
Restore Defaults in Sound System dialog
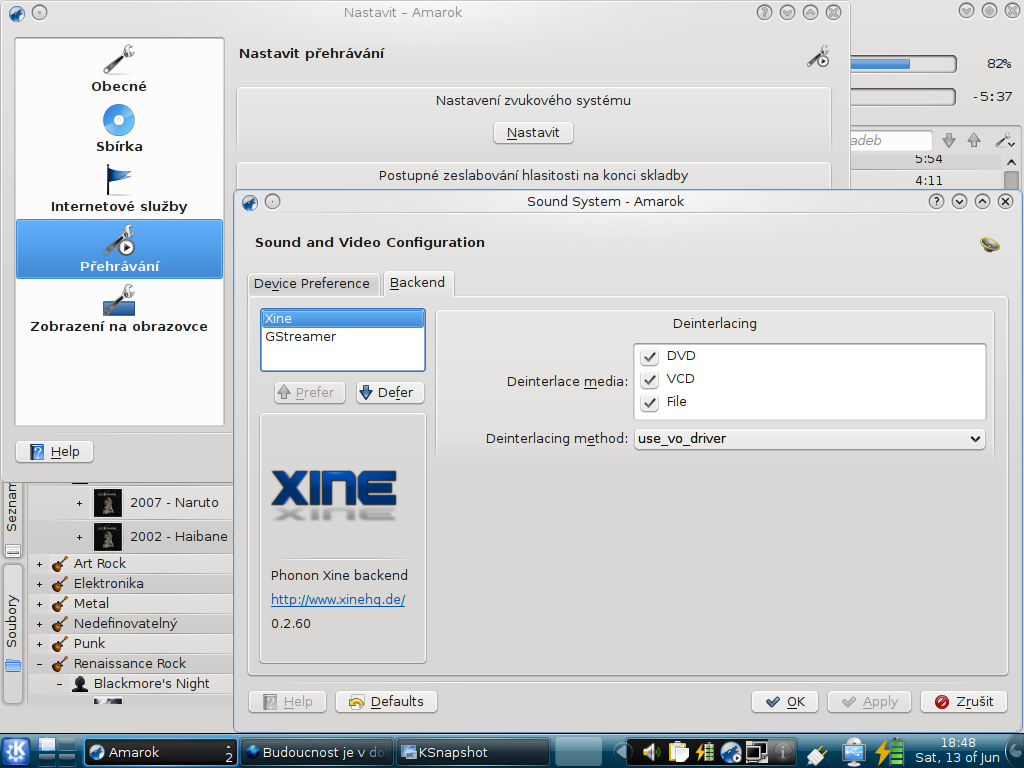click(386, 702)
